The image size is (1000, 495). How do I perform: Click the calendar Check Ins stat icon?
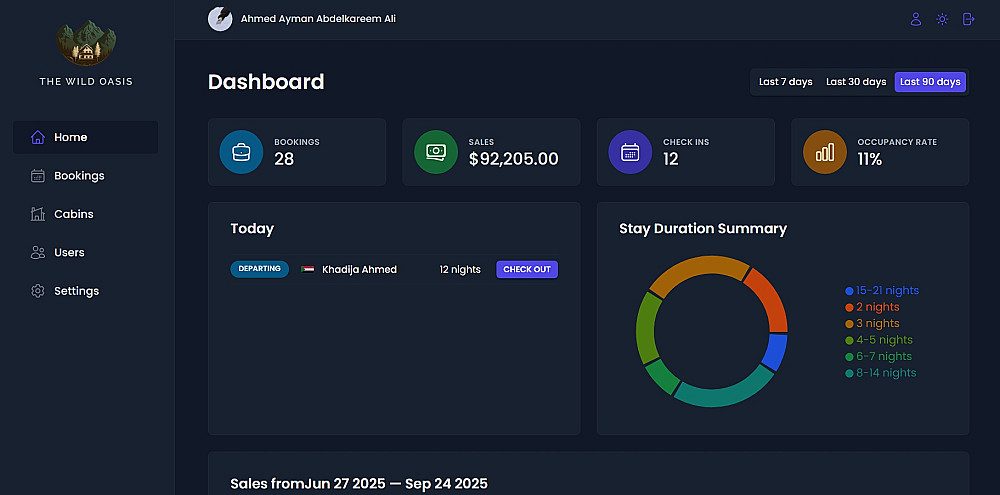tap(630, 152)
